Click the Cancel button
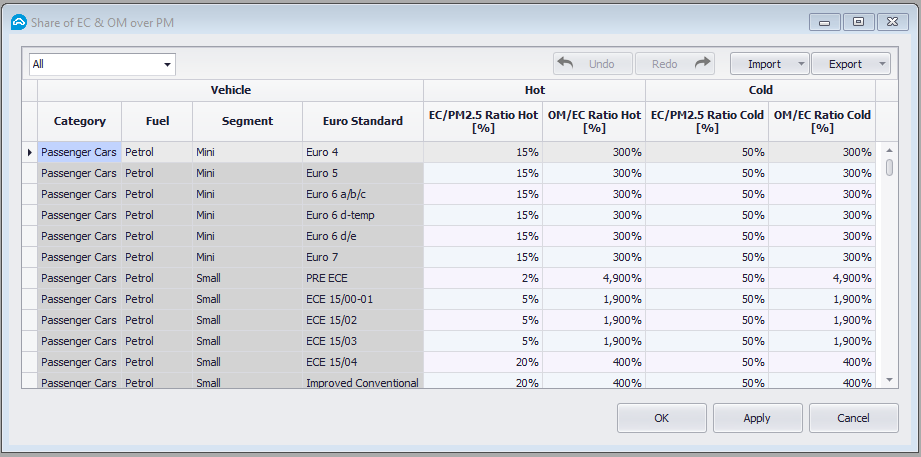 pos(853,418)
